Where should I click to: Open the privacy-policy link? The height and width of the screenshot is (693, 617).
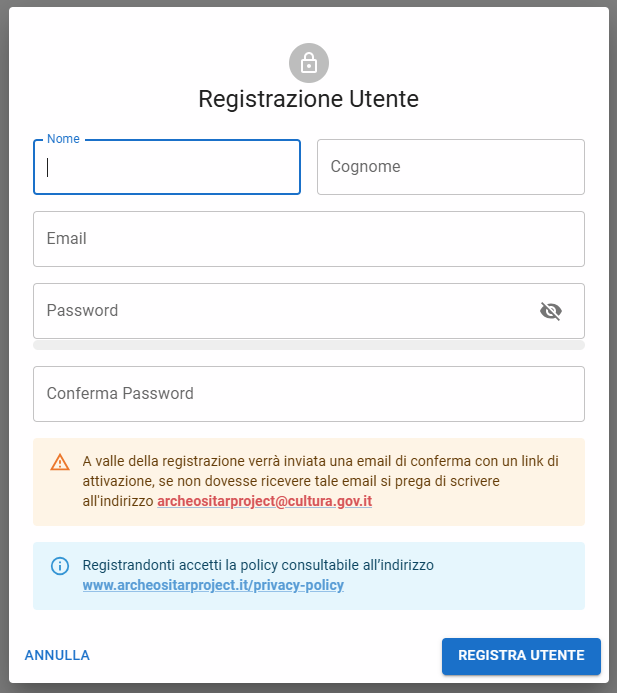pyautogui.click(x=213, y=585)
